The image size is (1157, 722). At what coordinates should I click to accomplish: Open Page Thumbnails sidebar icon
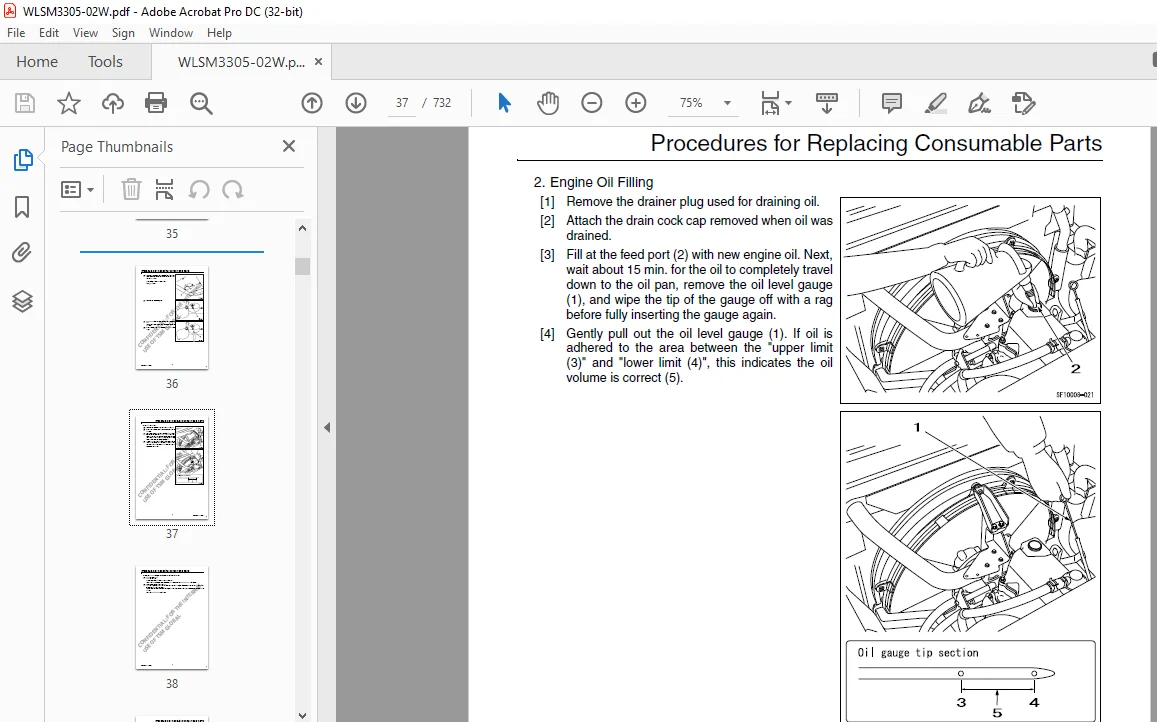point(23,159)
